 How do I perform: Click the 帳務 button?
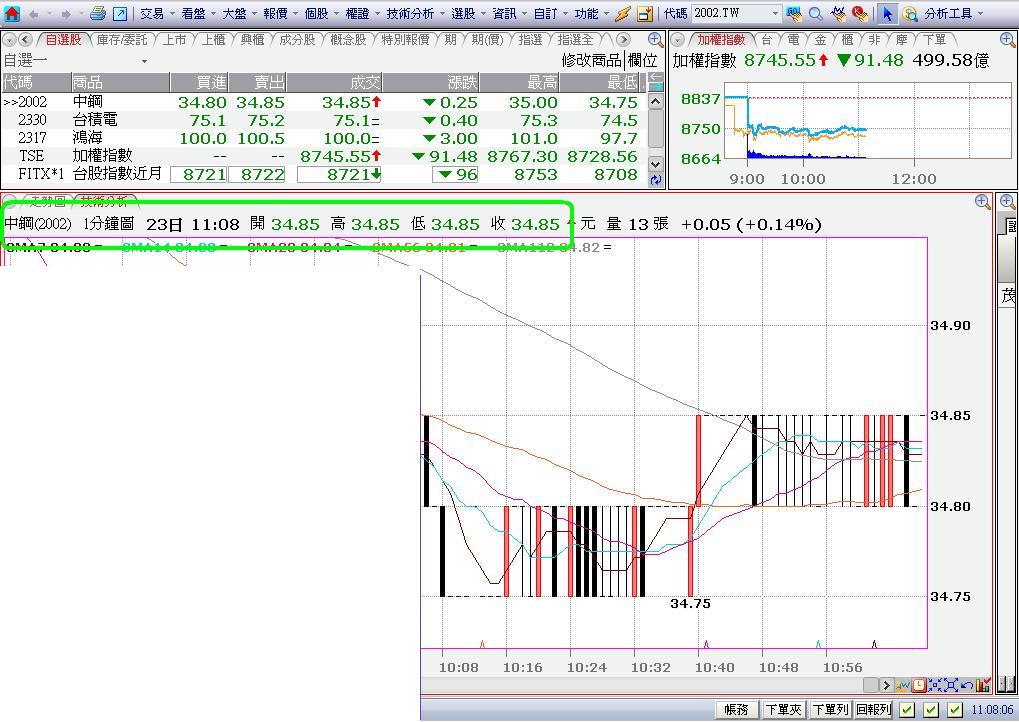click(x=736, y=710)
